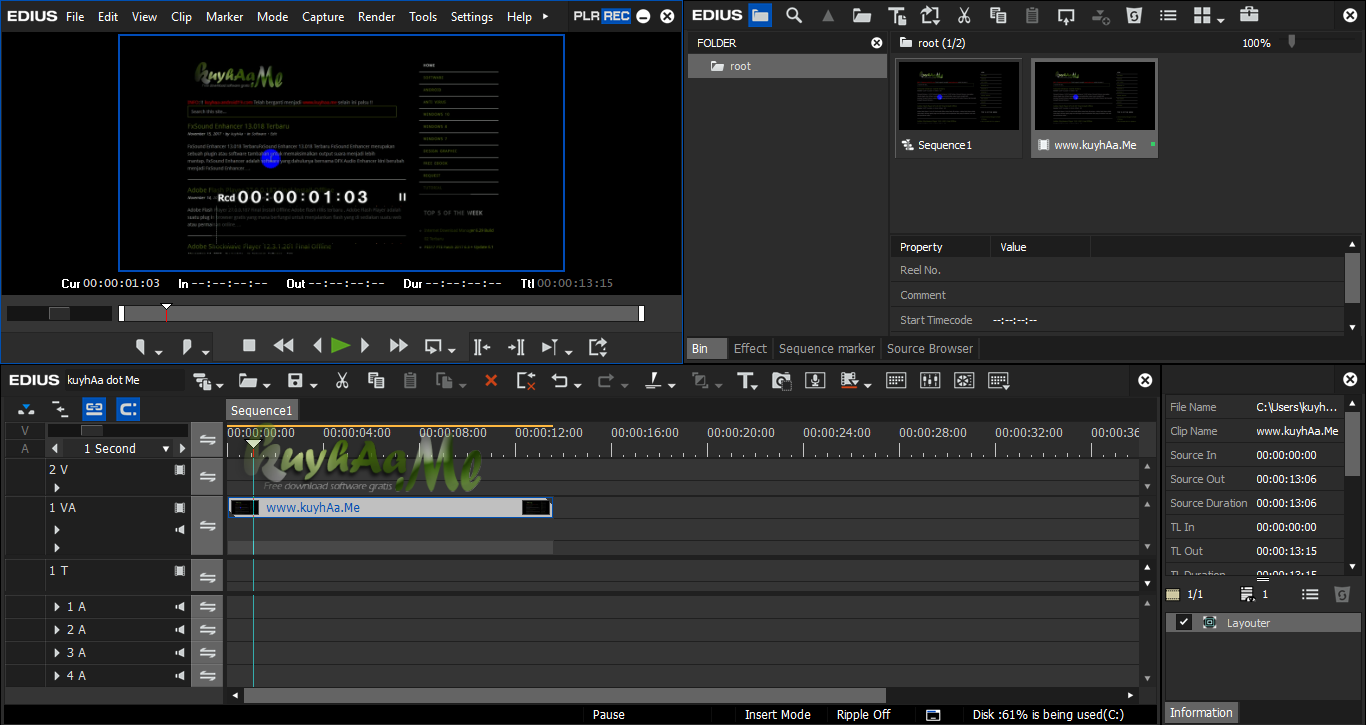
Task: Select the root folder in the tree
Action: point(787,66)
